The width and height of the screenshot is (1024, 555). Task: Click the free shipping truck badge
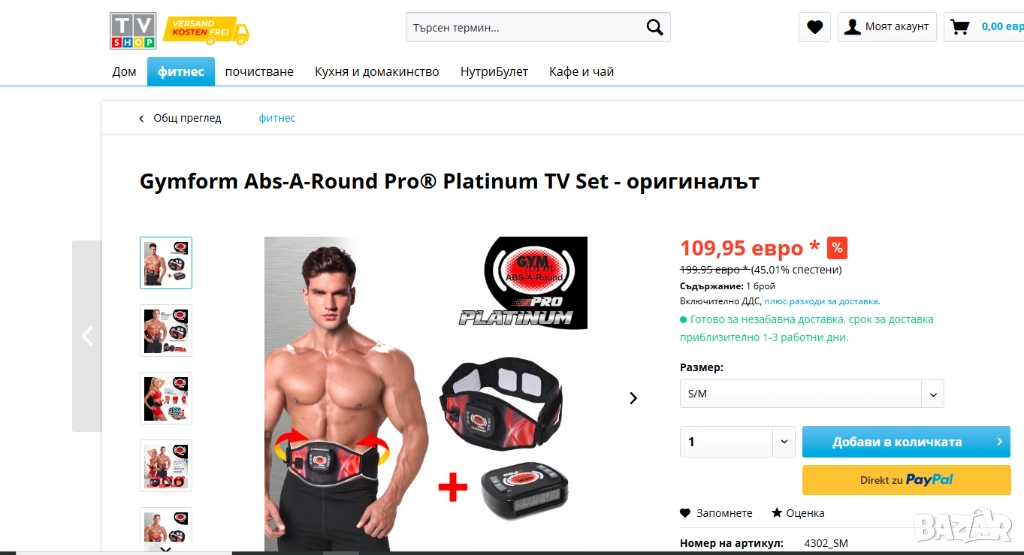coord(206,31)
